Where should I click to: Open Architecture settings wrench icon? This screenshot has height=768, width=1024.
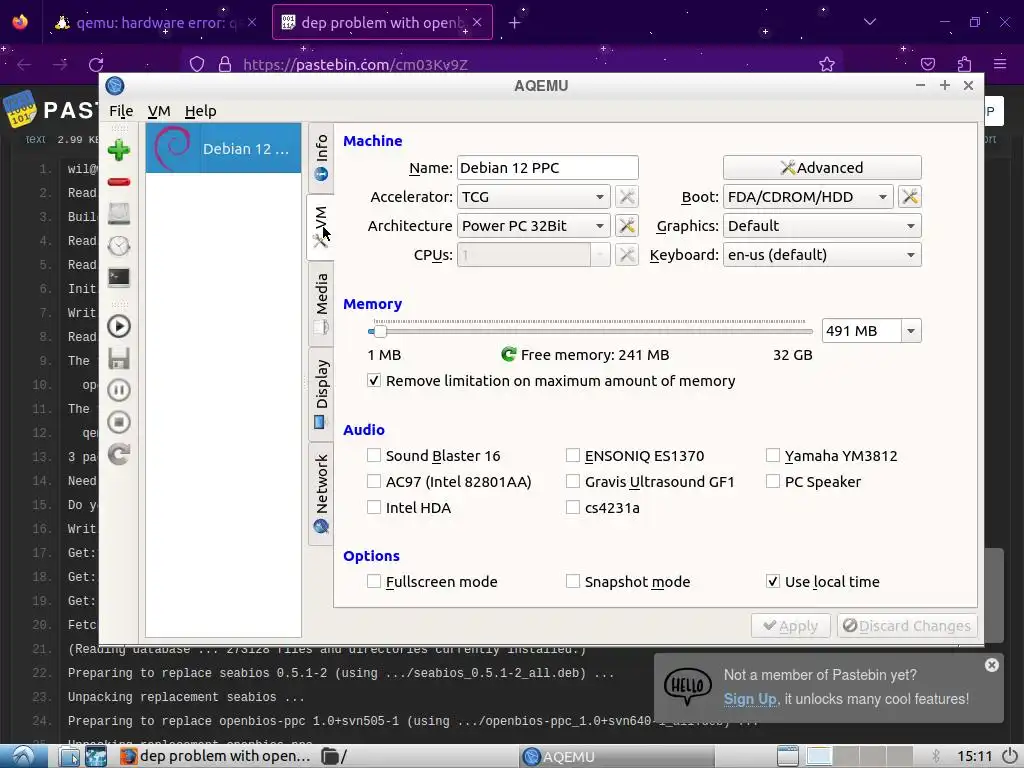[626, 226]
